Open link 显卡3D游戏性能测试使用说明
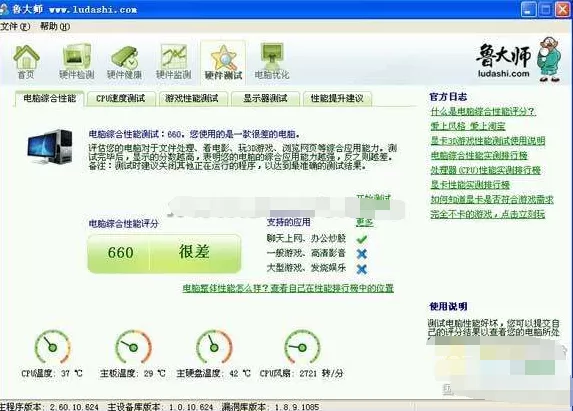The image size is (573, 411). pos(488,141)
